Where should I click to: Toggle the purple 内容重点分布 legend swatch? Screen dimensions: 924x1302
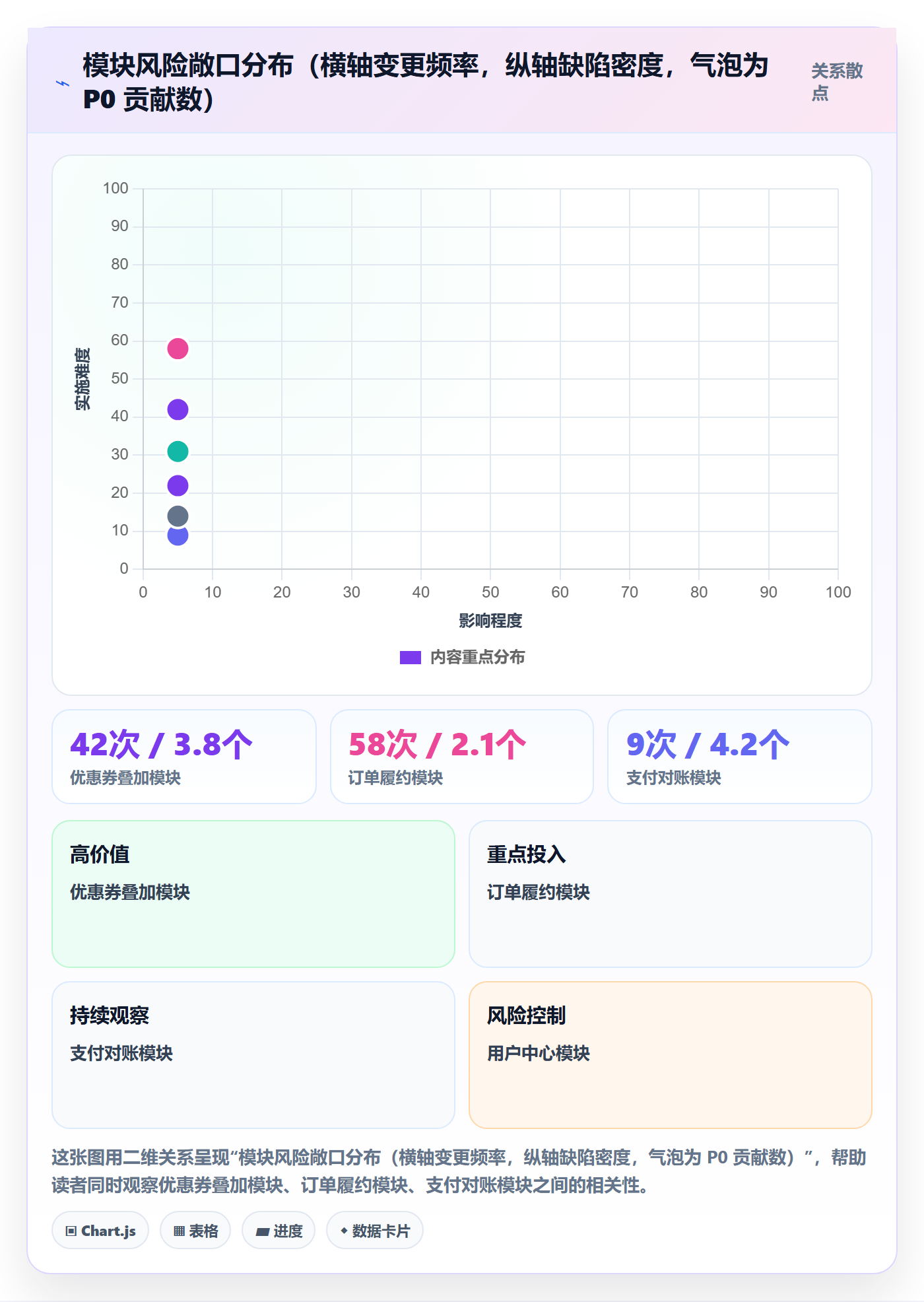411,658
